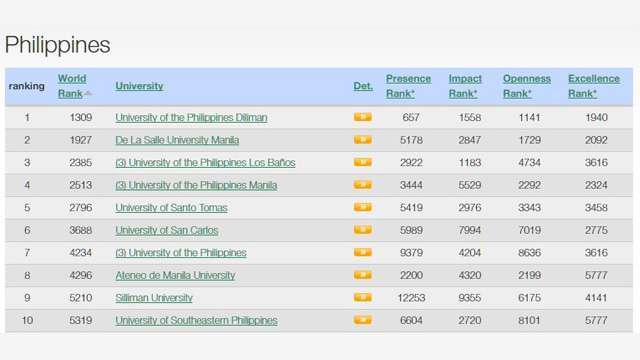Select impact rank value 7994
The width and height of the screenshot is (640, 360).
[470, 230]
